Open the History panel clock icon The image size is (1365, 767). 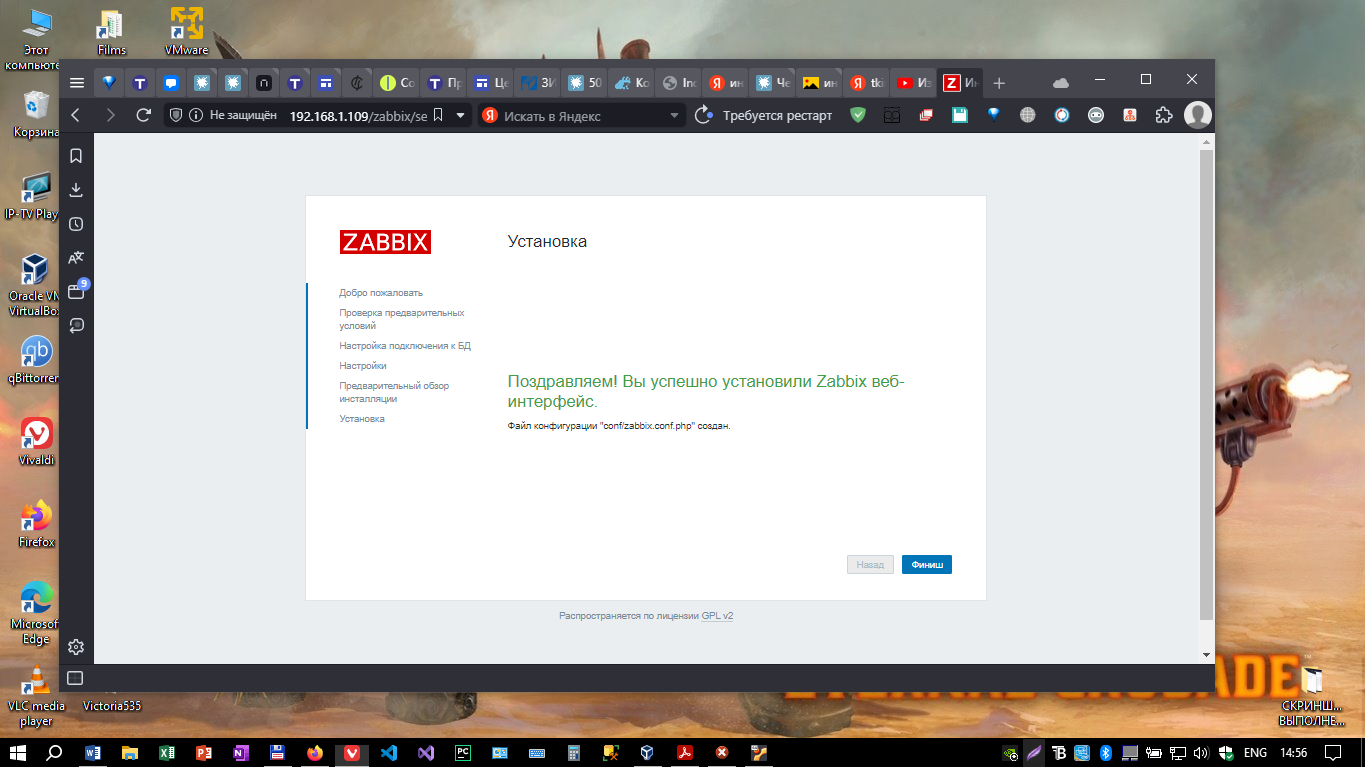pos(76,224)
